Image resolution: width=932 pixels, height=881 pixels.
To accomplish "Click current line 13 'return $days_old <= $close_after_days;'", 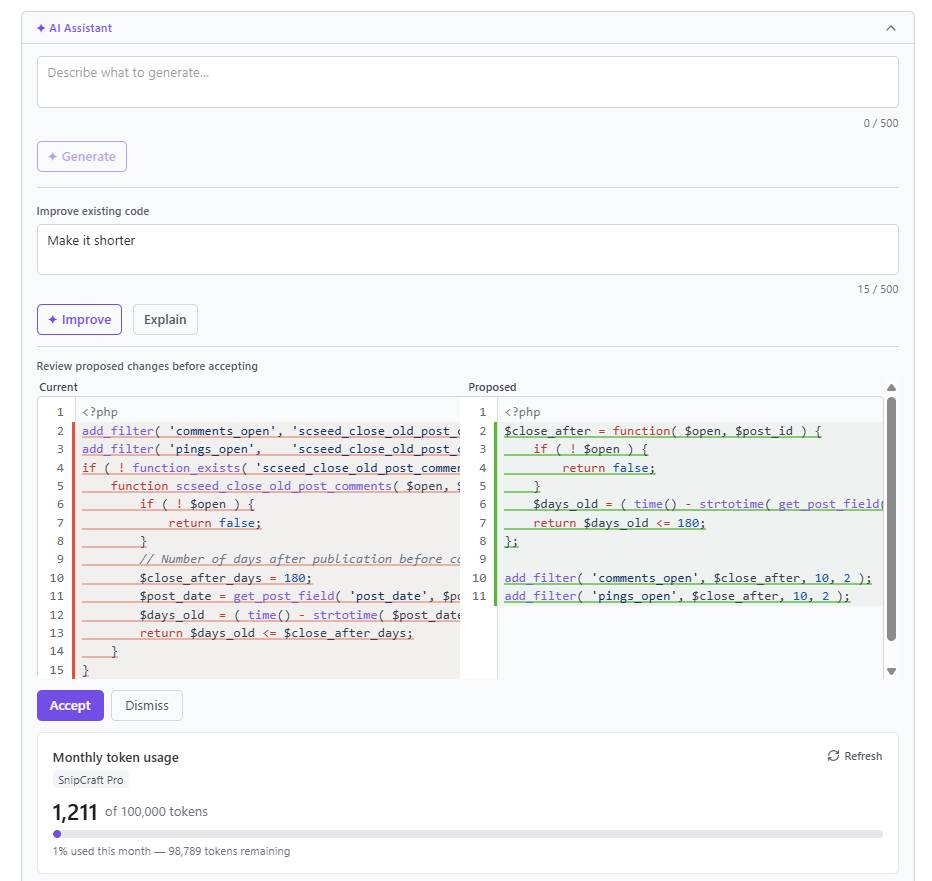I will point(276,633).
